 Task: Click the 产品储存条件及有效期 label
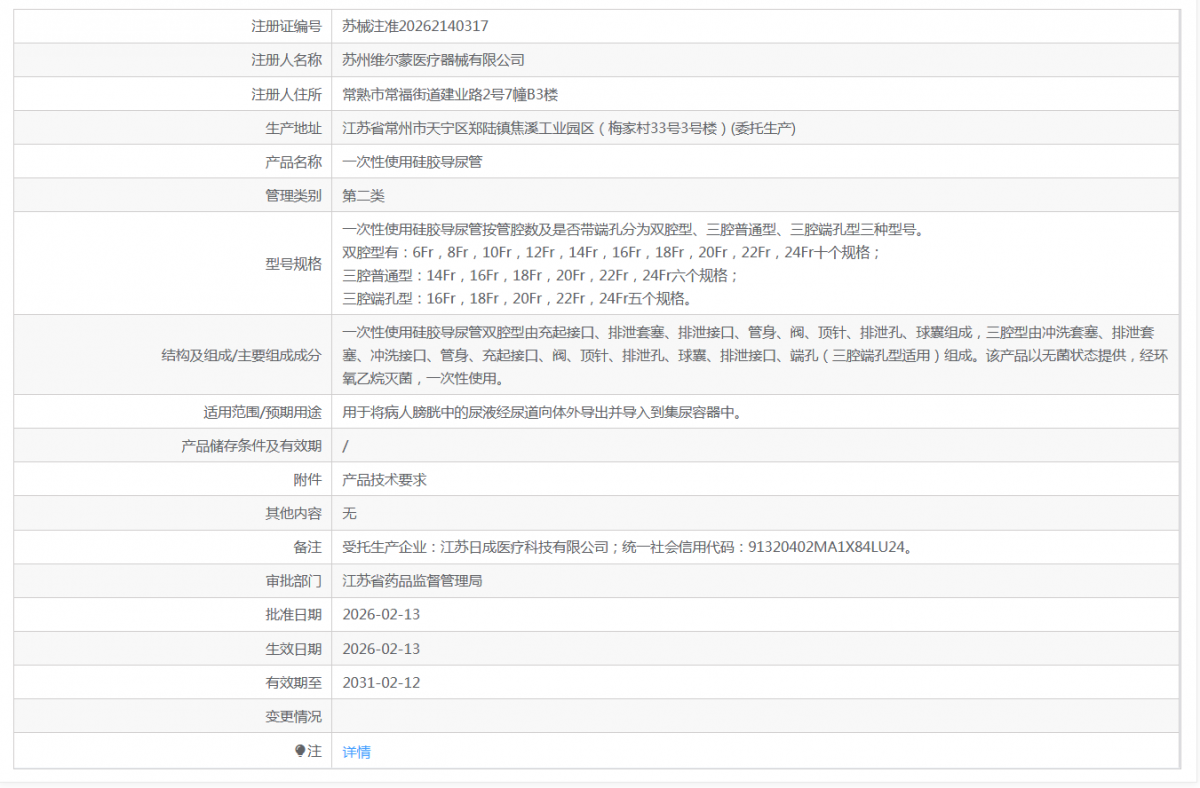(x=251, y=446)
